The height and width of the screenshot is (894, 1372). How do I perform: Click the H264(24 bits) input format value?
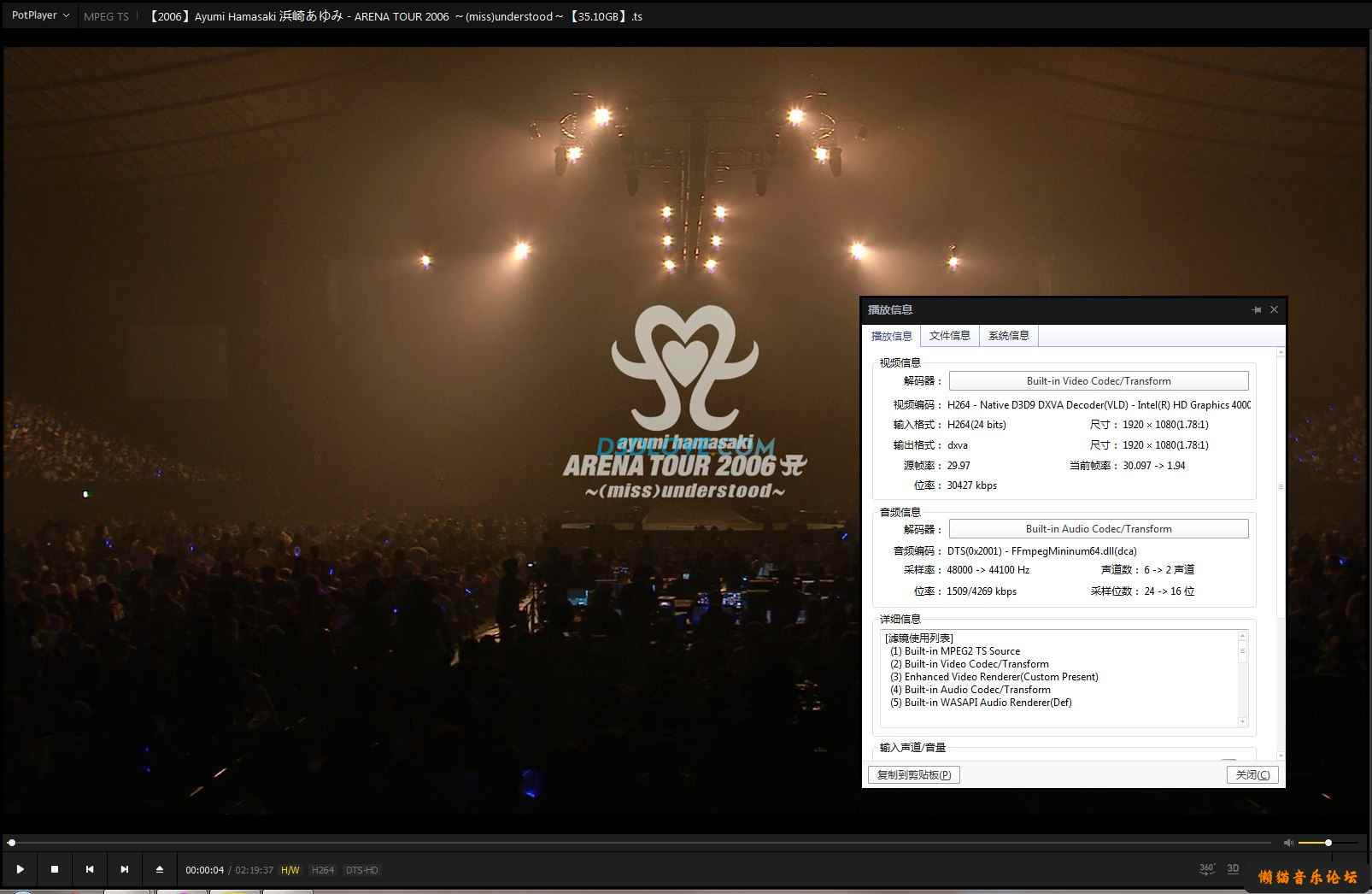click(x=976, y=425)
